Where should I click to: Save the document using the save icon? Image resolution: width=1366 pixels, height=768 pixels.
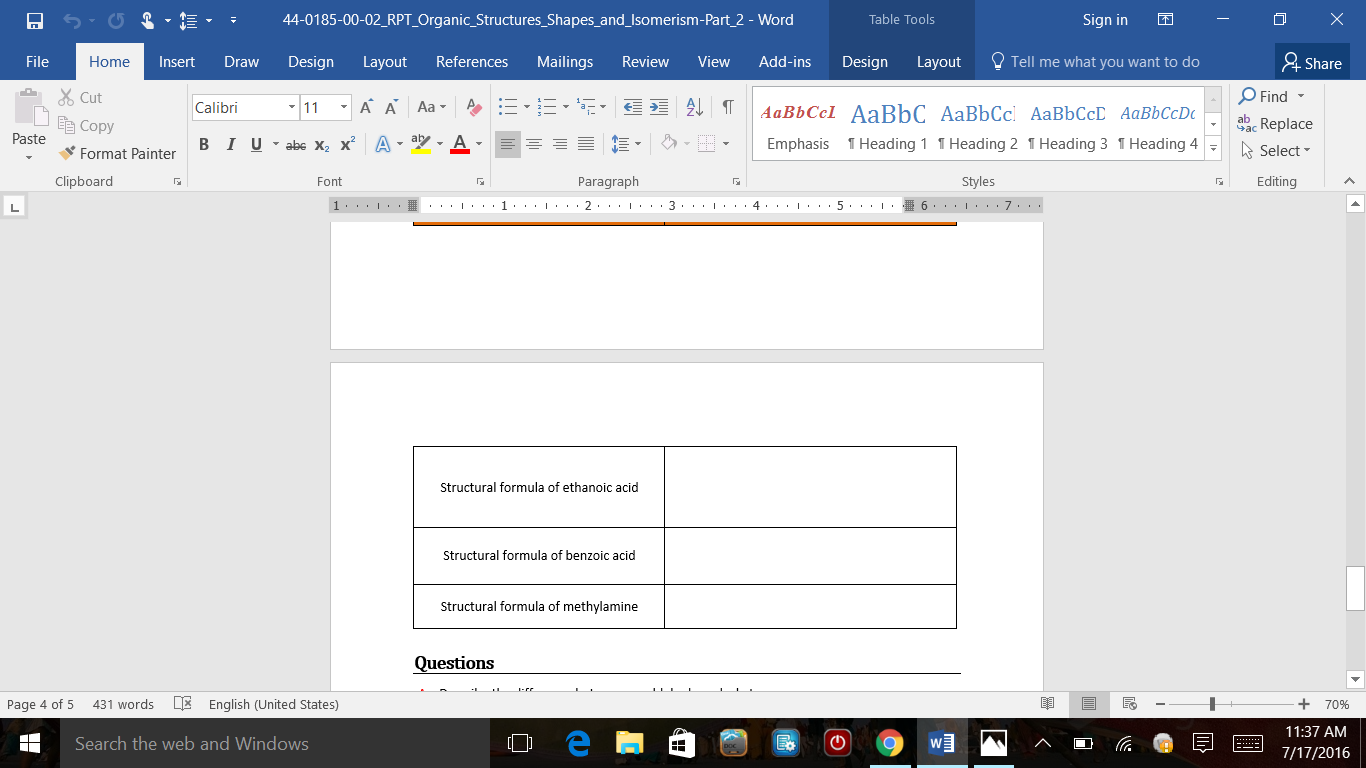point(35,20)
